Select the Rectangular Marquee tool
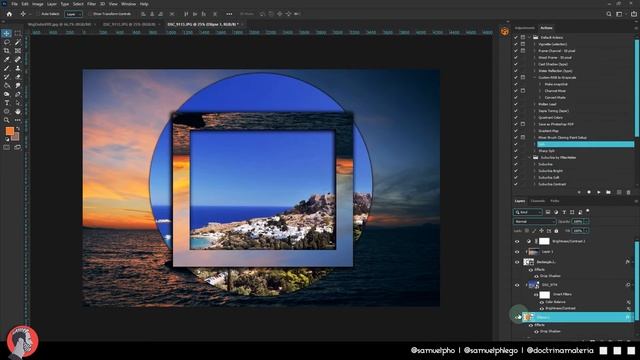640x360 pixels. point(18,33)
